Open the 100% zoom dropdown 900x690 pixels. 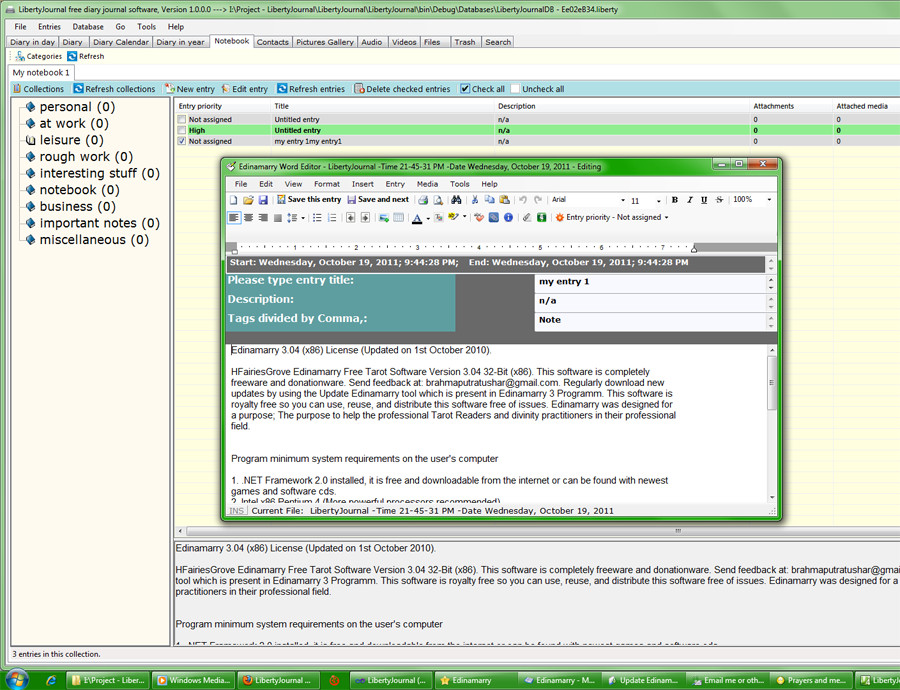(x=769, y=200)
